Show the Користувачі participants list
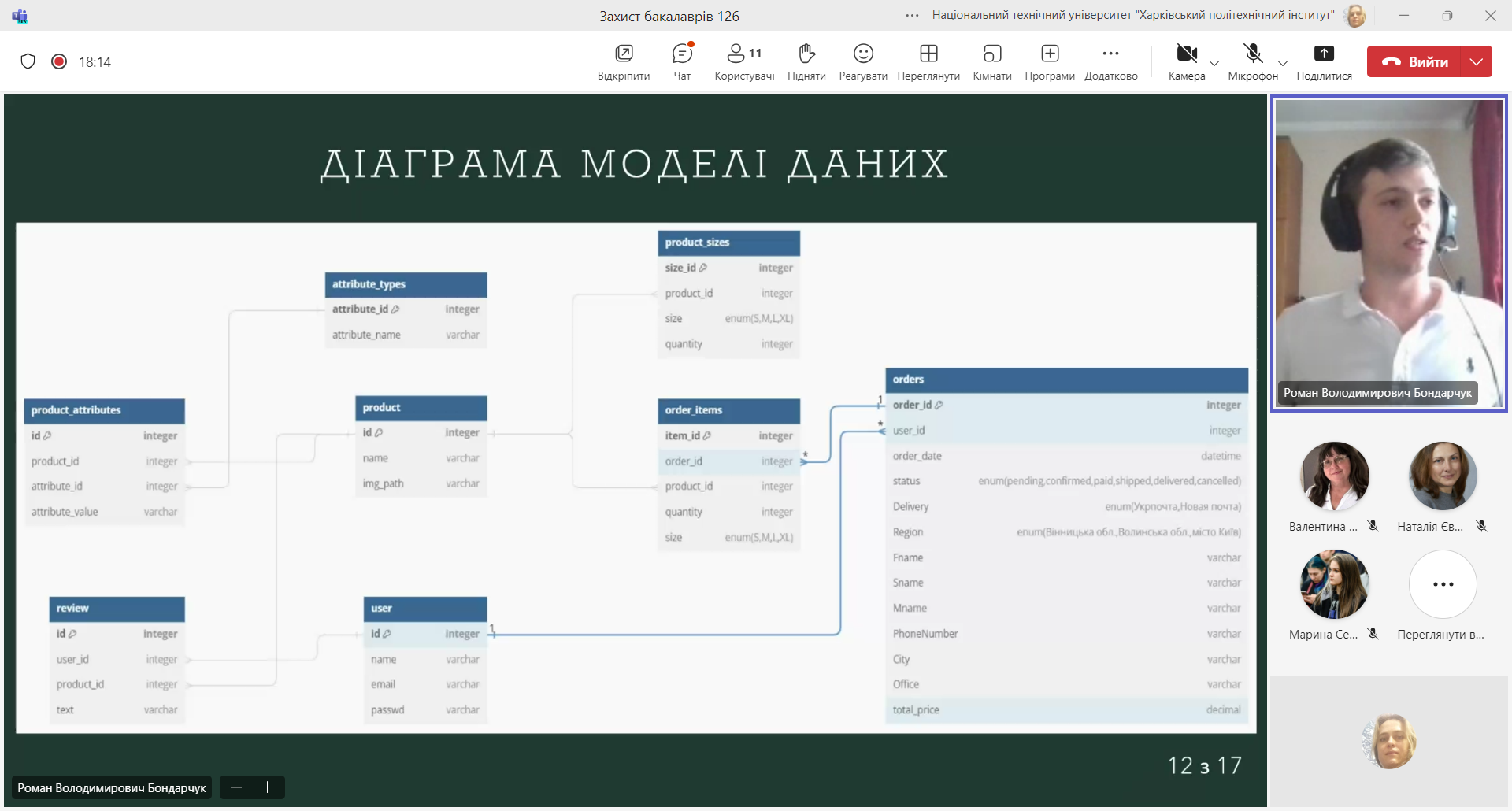The width and height of the screenshot is (1512, 811). [x=743, y=61]
